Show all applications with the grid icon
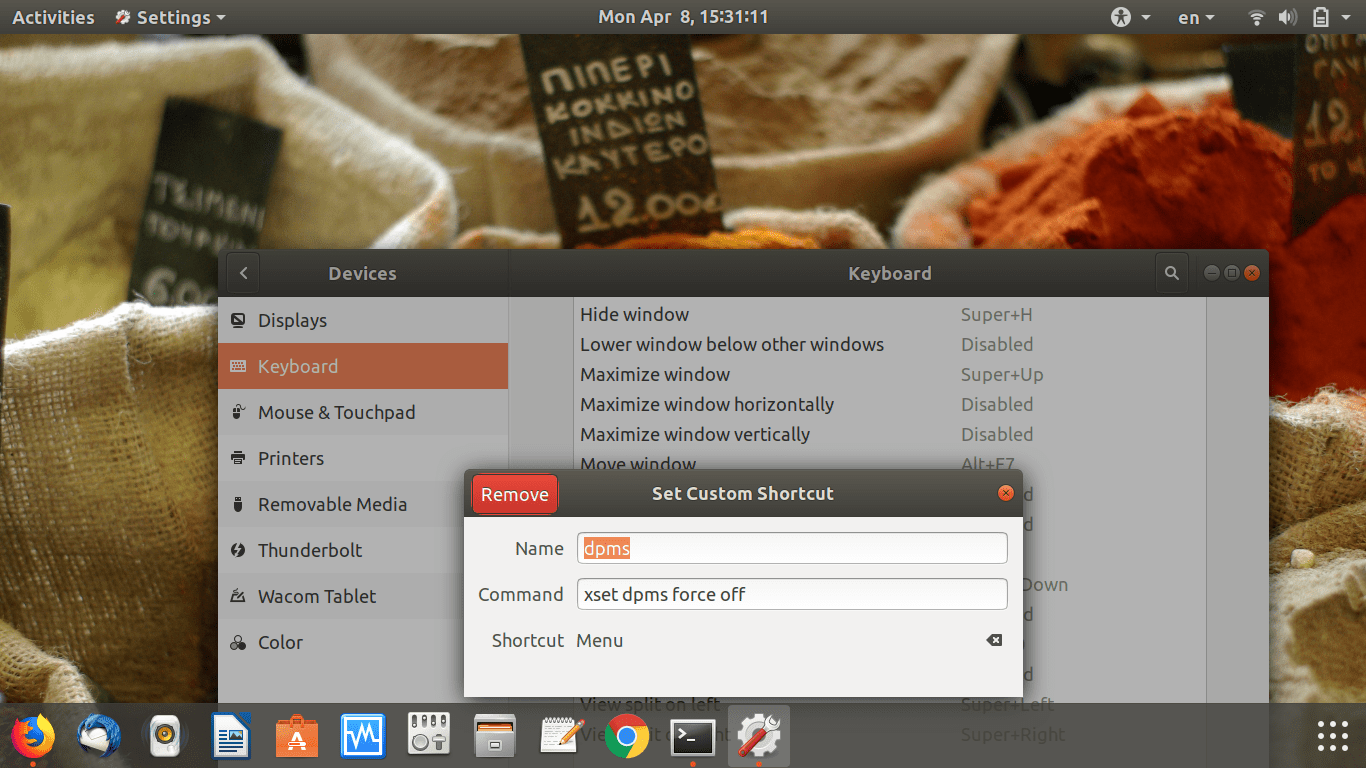The height and width of the screenshot is (768, 1366). point(1333,736)
